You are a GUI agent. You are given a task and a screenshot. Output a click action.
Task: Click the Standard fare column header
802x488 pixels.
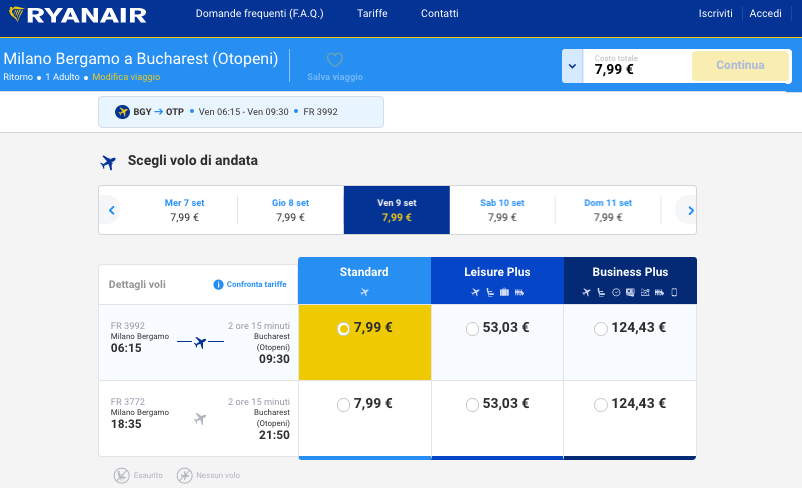click(364, 281)
